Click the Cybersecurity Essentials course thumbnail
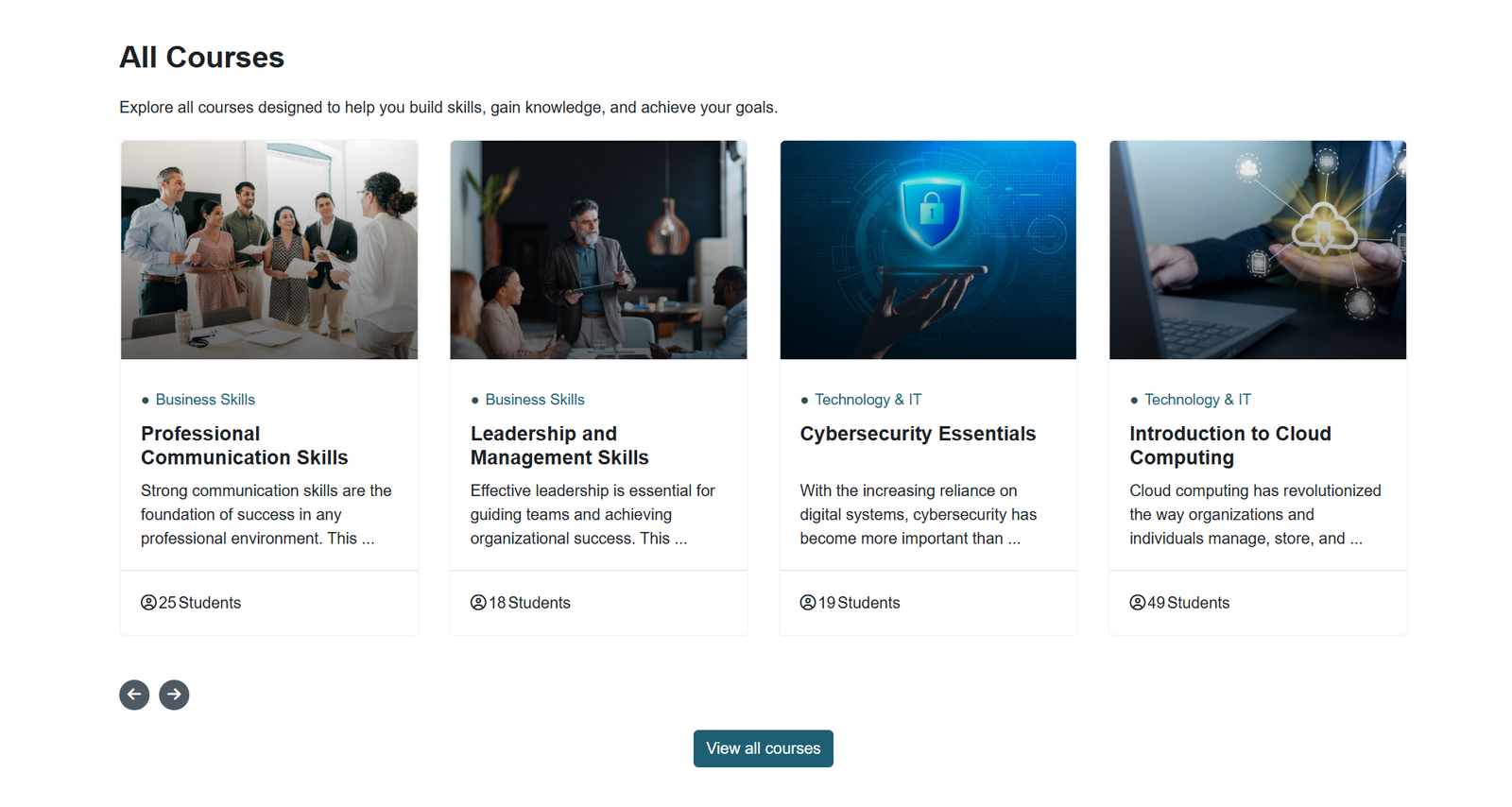The image size is (1512, 807). [x=927, y=249]
